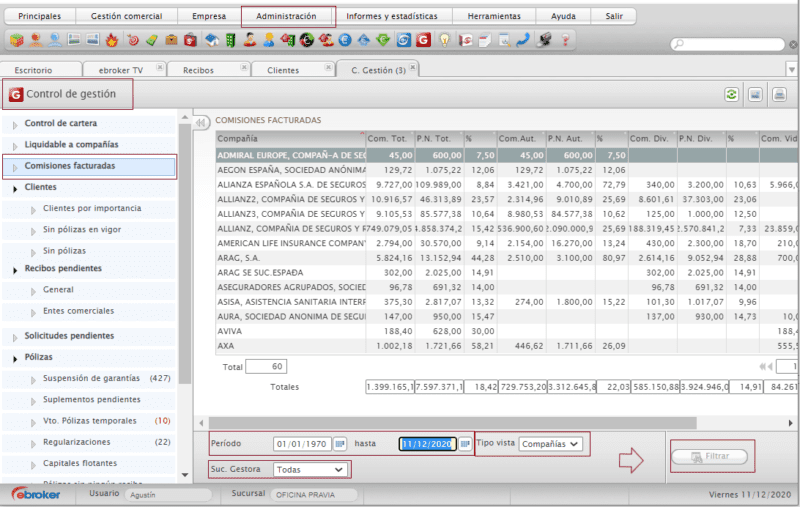The height and width of the screenshot is (507, 800).
Task: Select Comisiones facturadas in sidebar
Action: tap(89, 166)
